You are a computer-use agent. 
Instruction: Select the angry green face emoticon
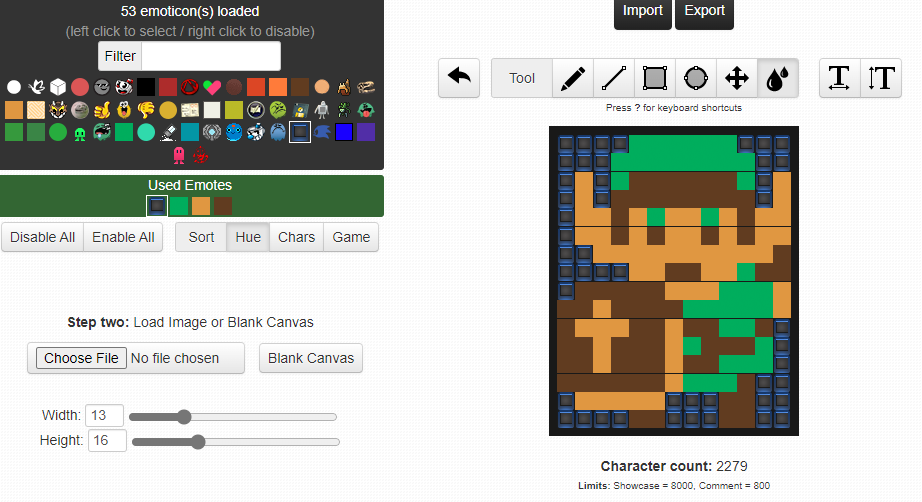(x=278, y=110)
